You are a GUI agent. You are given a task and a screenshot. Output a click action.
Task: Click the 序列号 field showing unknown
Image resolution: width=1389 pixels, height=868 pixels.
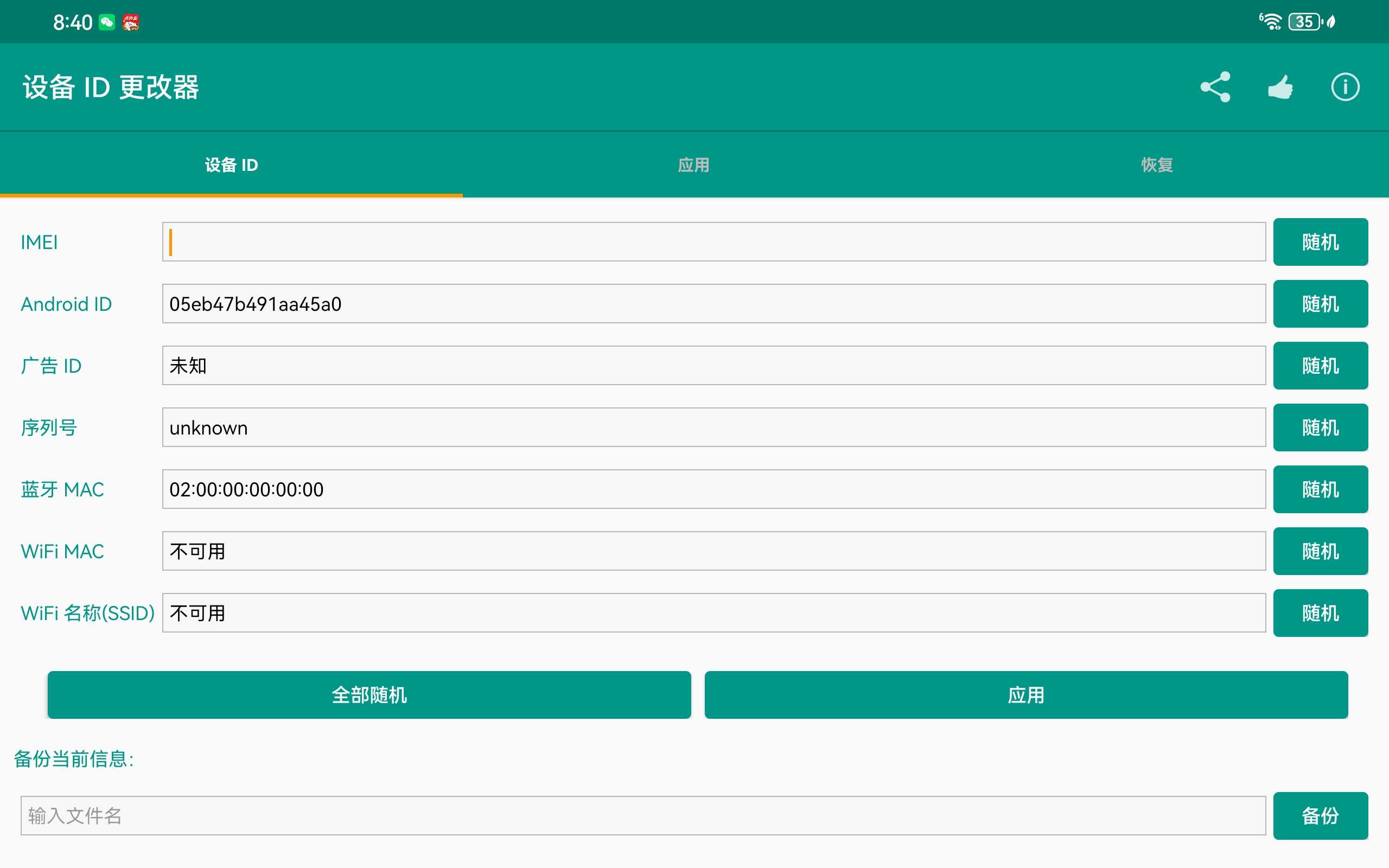click(x=714, y=427)
